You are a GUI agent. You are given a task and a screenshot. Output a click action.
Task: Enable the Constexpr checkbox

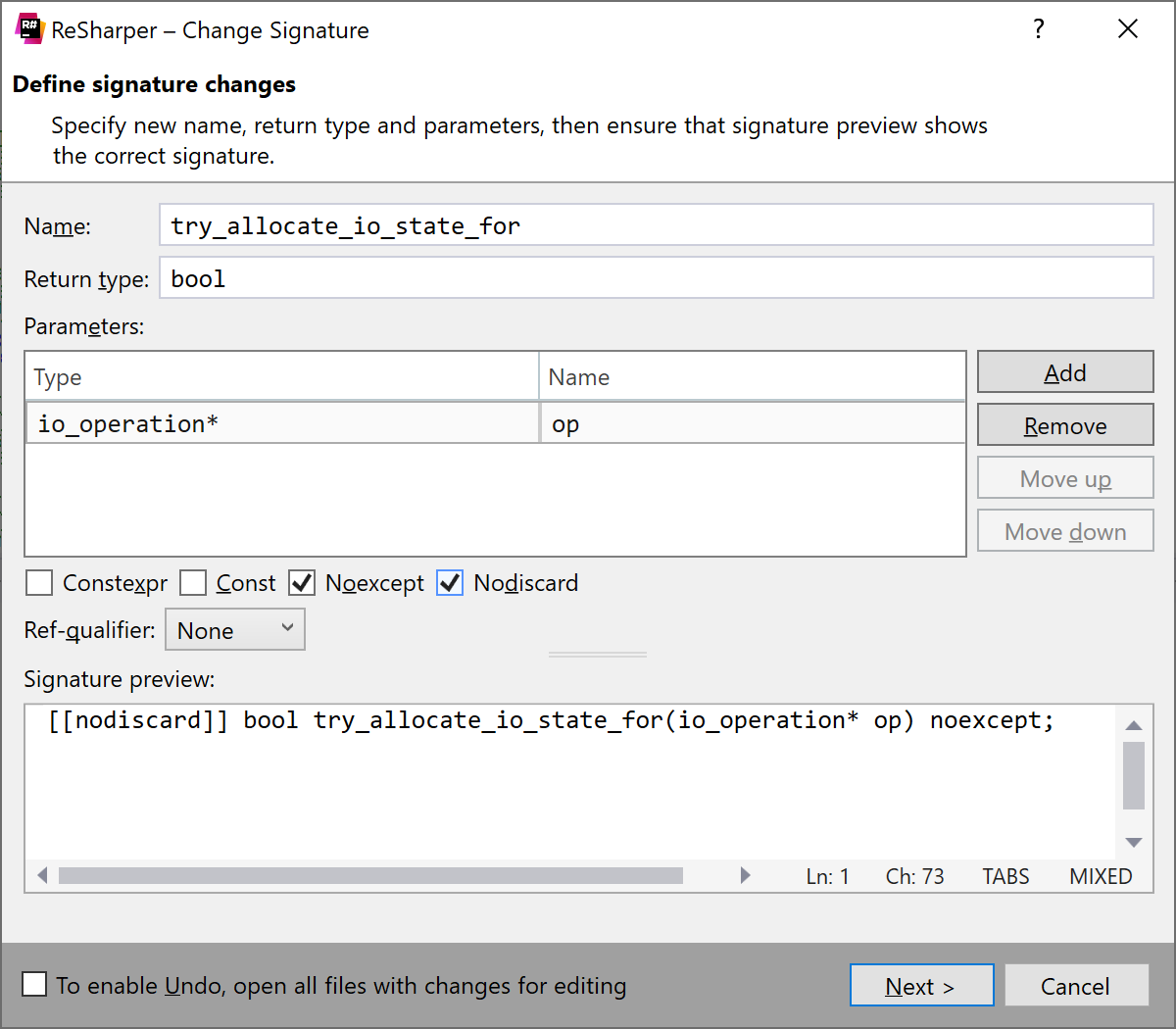coord(38,582)
